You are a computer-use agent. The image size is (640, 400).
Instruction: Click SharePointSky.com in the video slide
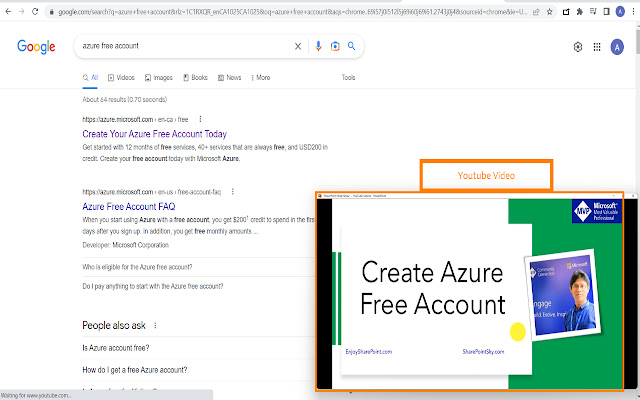[483, 351]
